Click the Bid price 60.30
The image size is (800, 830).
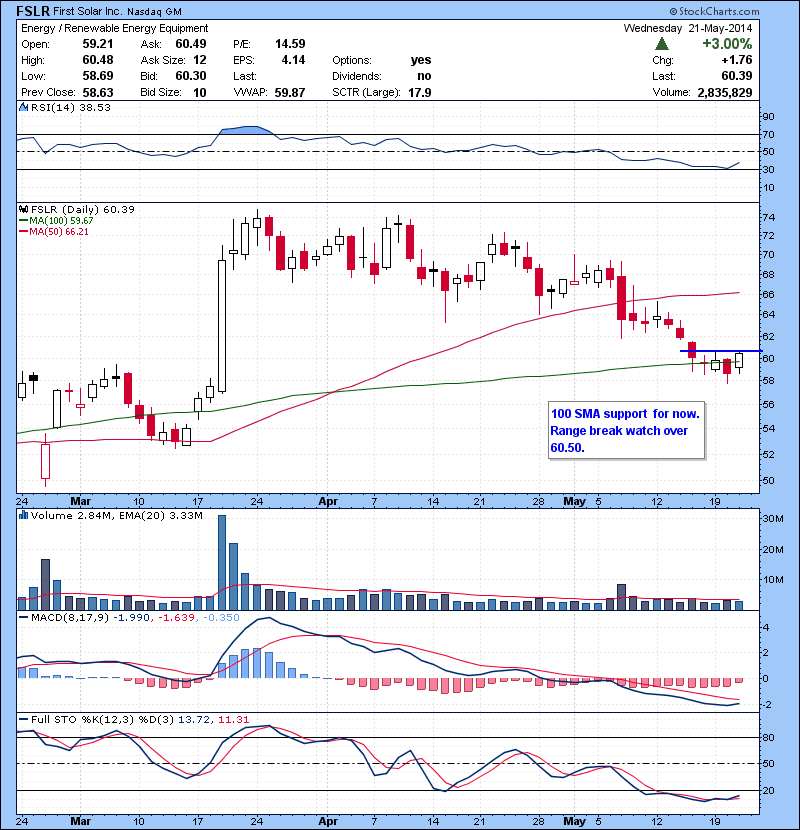pyautogui.click(x=191, y=76)
